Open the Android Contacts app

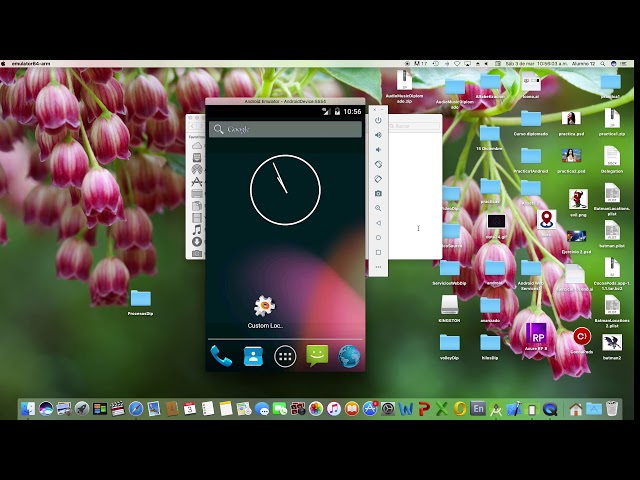pos(253,356)
